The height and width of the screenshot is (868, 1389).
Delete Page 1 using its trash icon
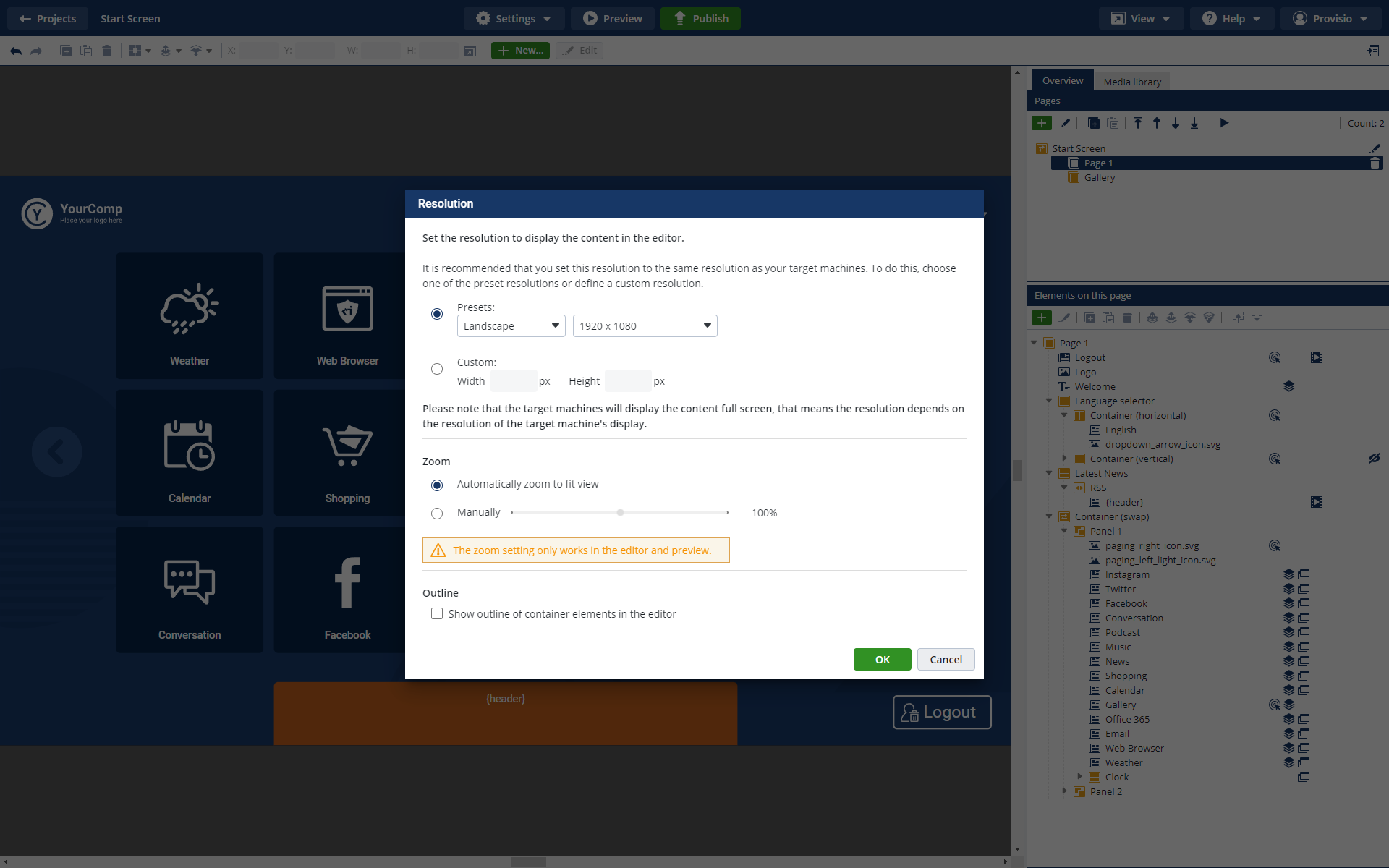pos(1375,163)
